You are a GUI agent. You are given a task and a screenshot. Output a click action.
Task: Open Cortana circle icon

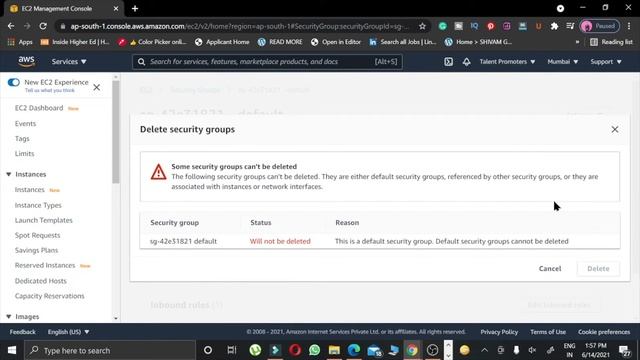coord(208,350)
